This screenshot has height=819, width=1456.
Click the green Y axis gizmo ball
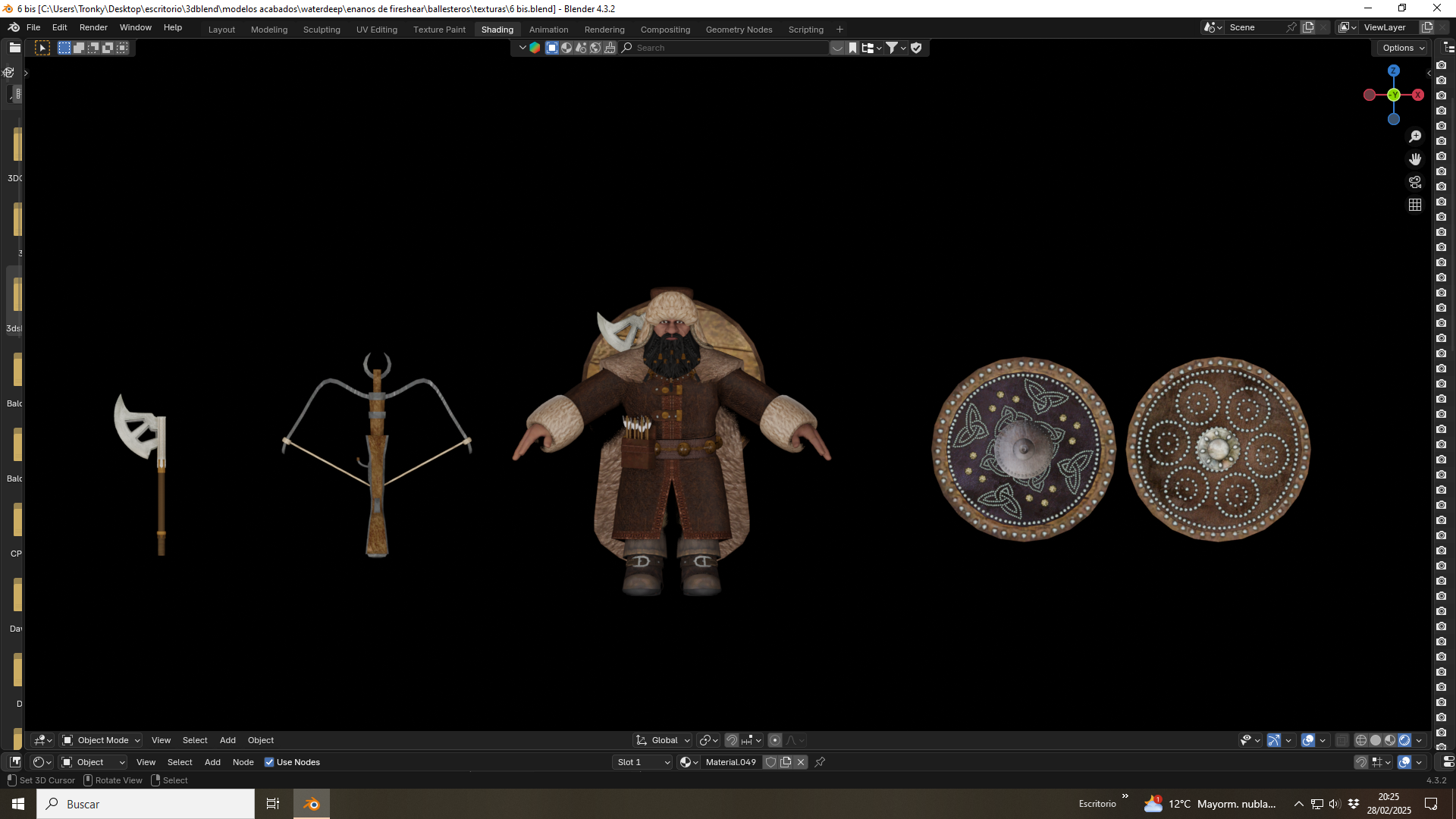tap(1394, 95)
